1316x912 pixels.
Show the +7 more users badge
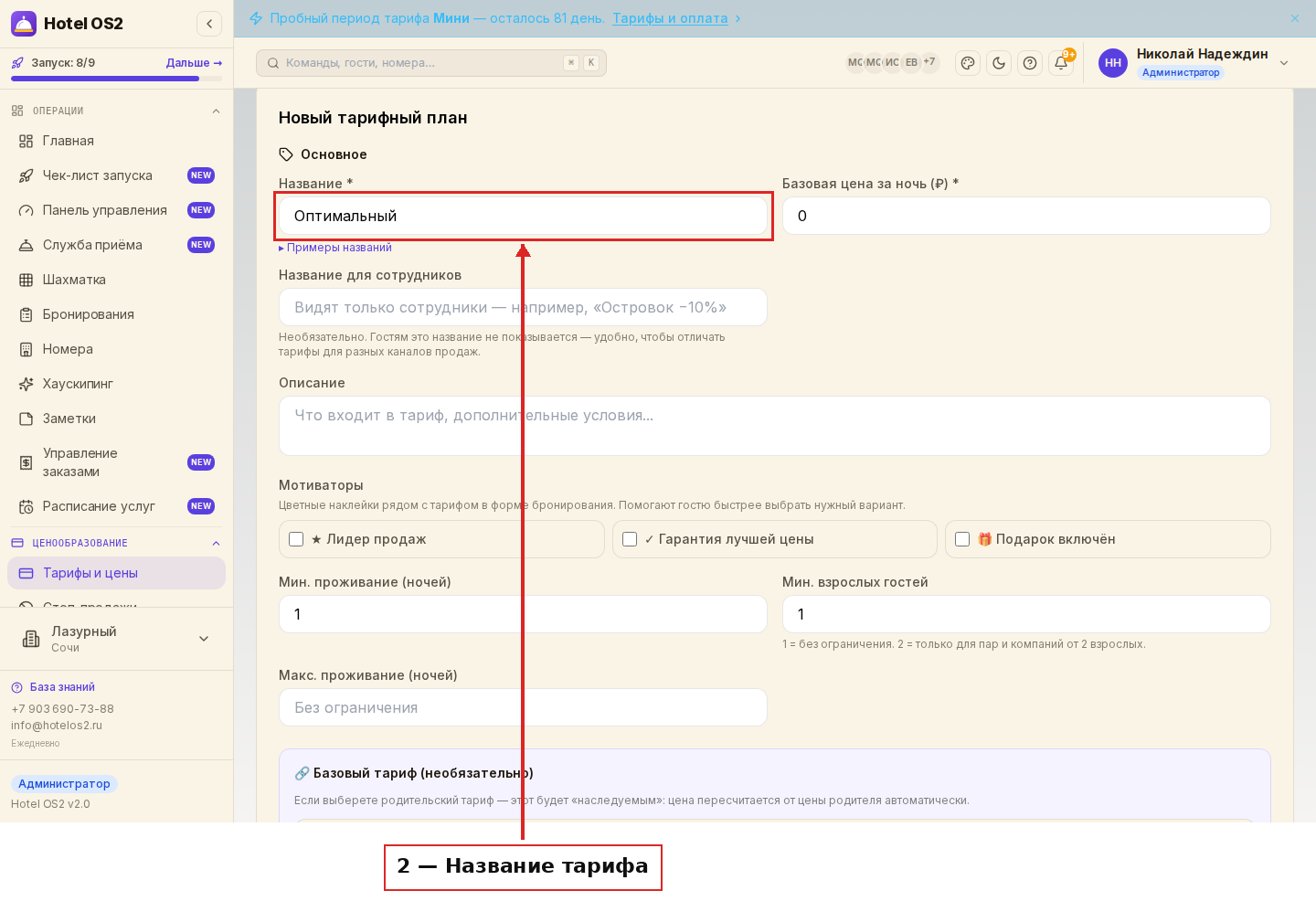point(929,63)
